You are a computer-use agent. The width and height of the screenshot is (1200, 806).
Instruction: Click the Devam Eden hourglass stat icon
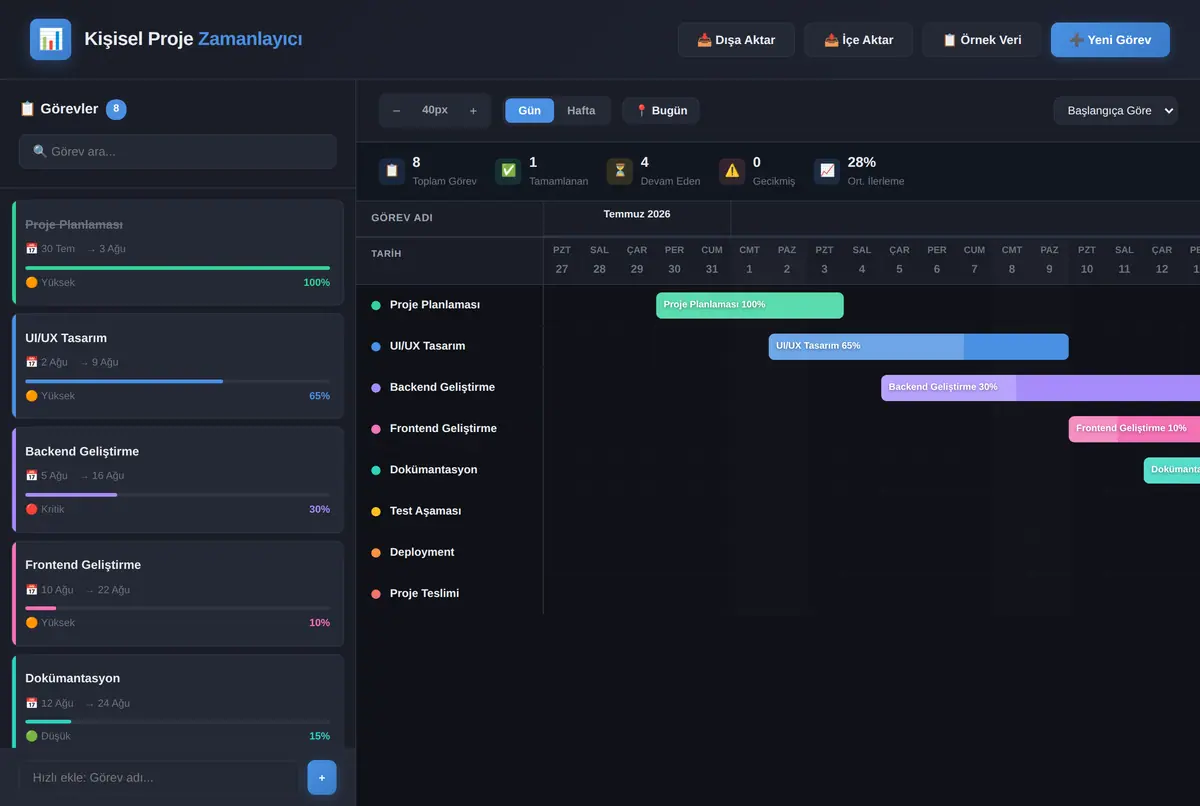(x=620, y=171)
